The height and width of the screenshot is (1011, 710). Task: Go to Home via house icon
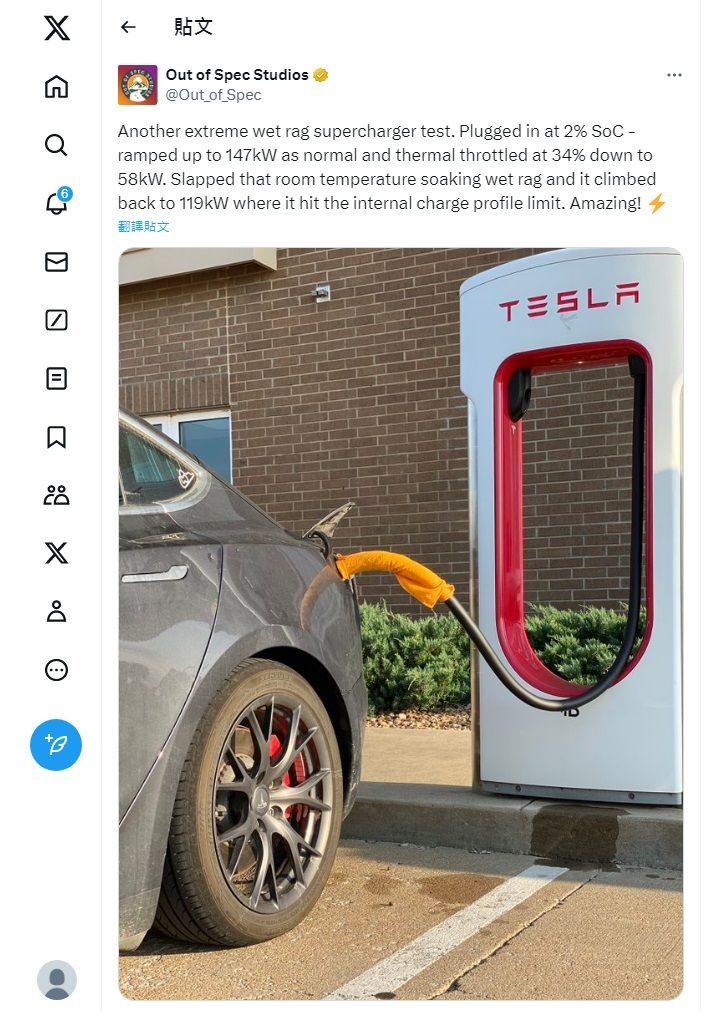tap(56, 86)
